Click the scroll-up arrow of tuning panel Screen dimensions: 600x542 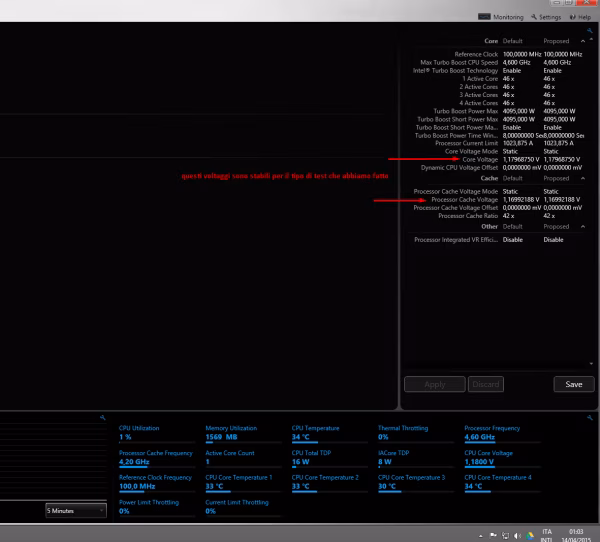(x=591, y=39)
